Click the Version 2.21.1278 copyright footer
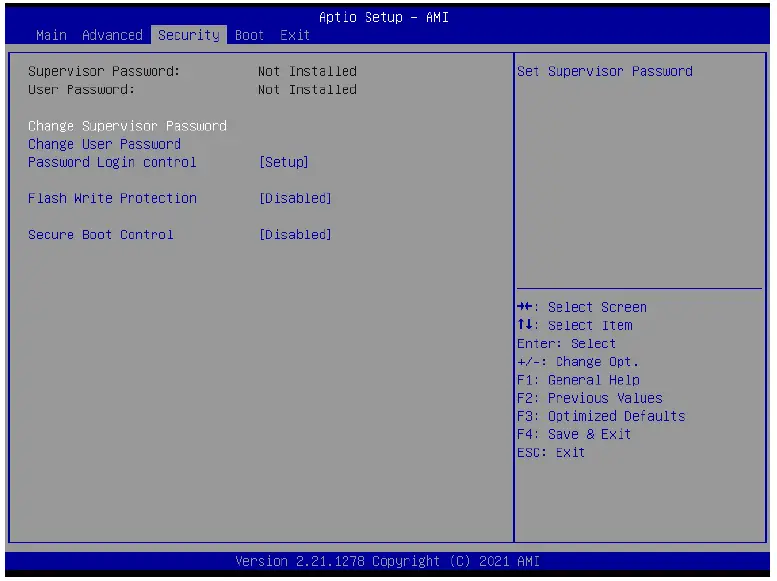Screen dimensions: 777x581 pos(387,562)
